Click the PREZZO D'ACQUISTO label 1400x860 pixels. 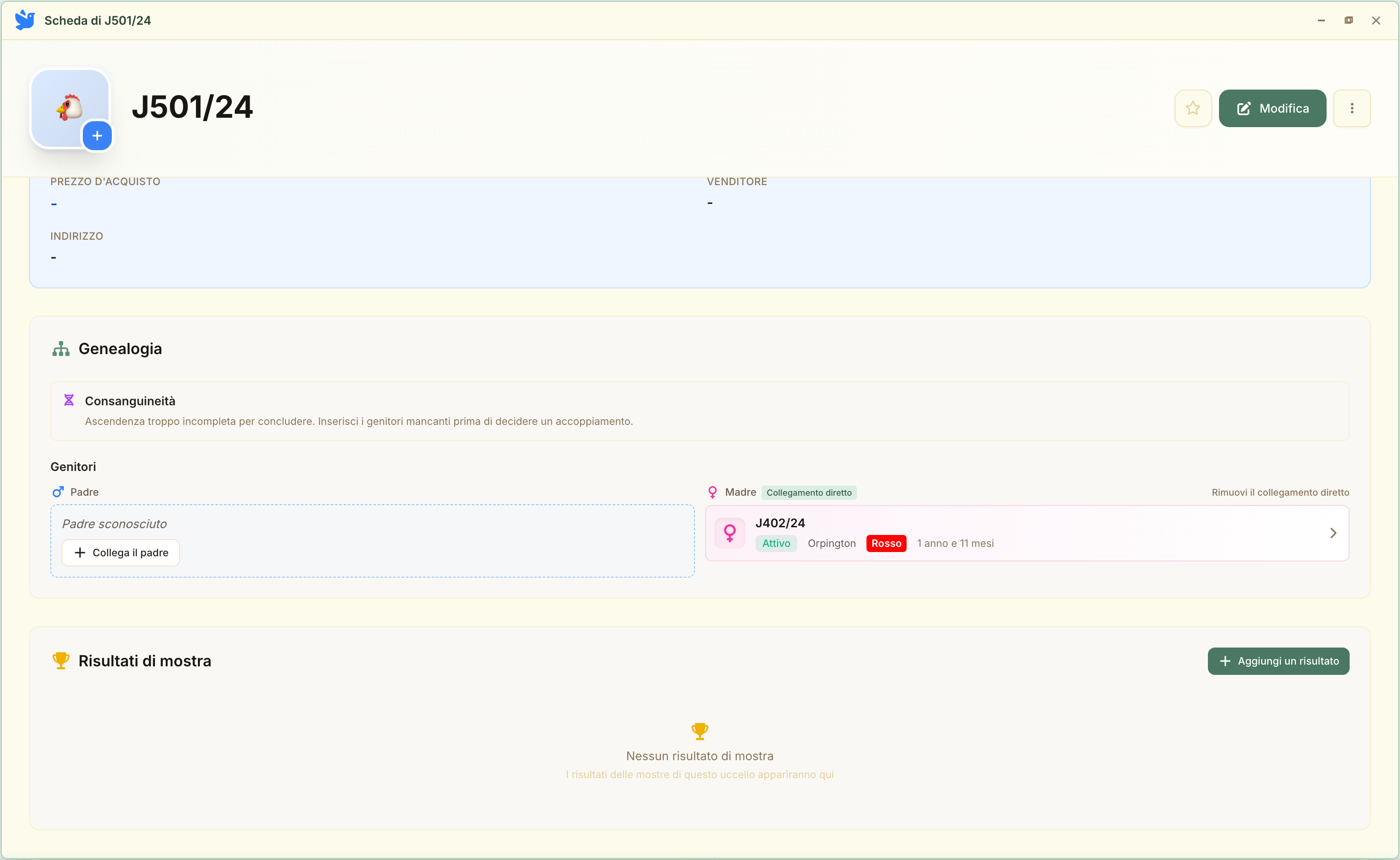tap(105, 181)
